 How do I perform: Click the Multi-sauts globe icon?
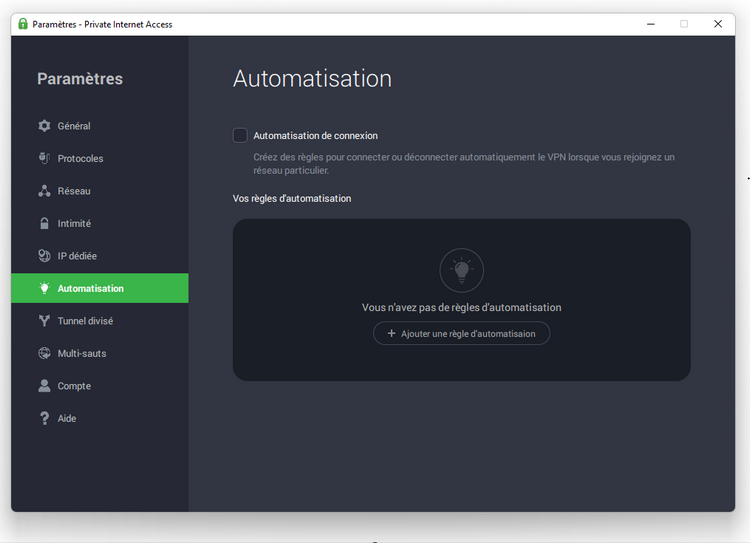tap(44, 354)
